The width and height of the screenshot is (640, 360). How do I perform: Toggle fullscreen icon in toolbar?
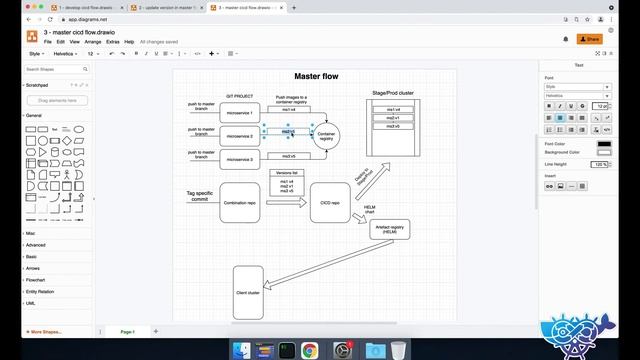598,53
